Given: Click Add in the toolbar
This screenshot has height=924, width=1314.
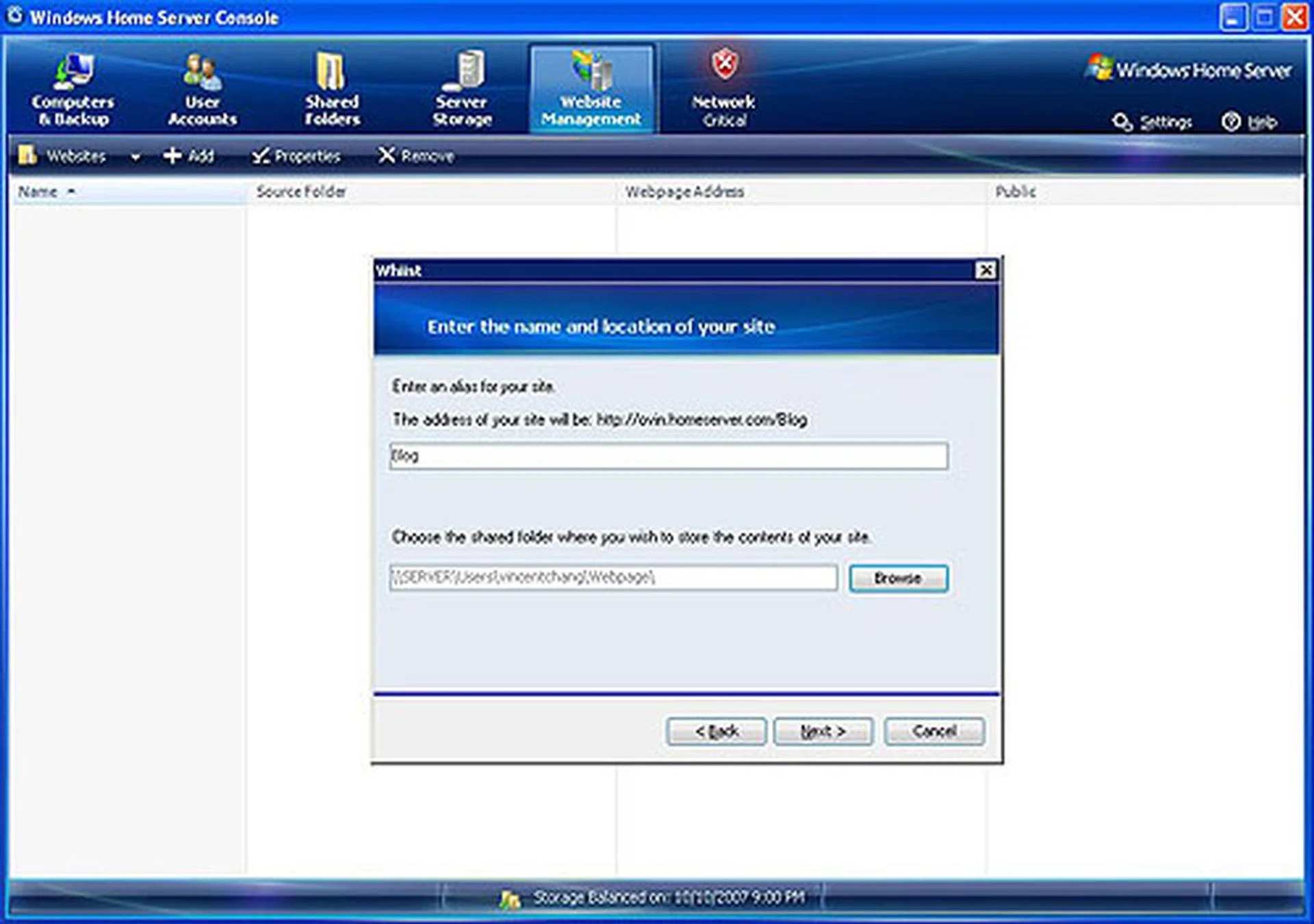Looking at the screenshot, I should (x=189, y=156).
